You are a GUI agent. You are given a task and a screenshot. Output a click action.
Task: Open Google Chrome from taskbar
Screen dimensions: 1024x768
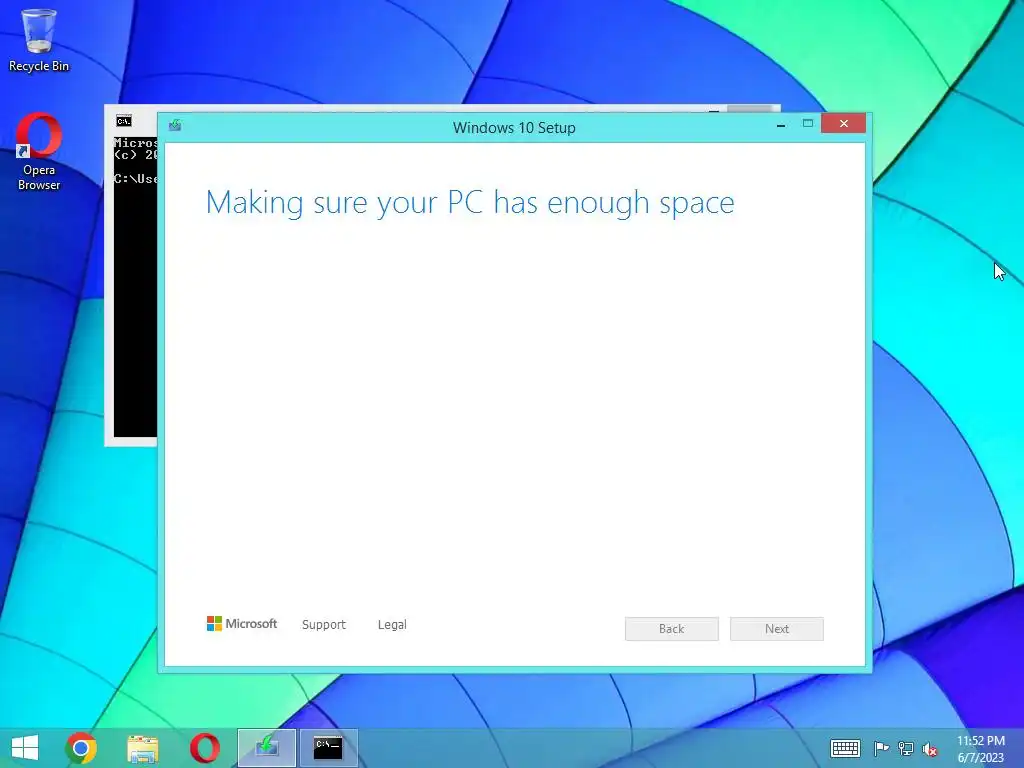(81, 748)
